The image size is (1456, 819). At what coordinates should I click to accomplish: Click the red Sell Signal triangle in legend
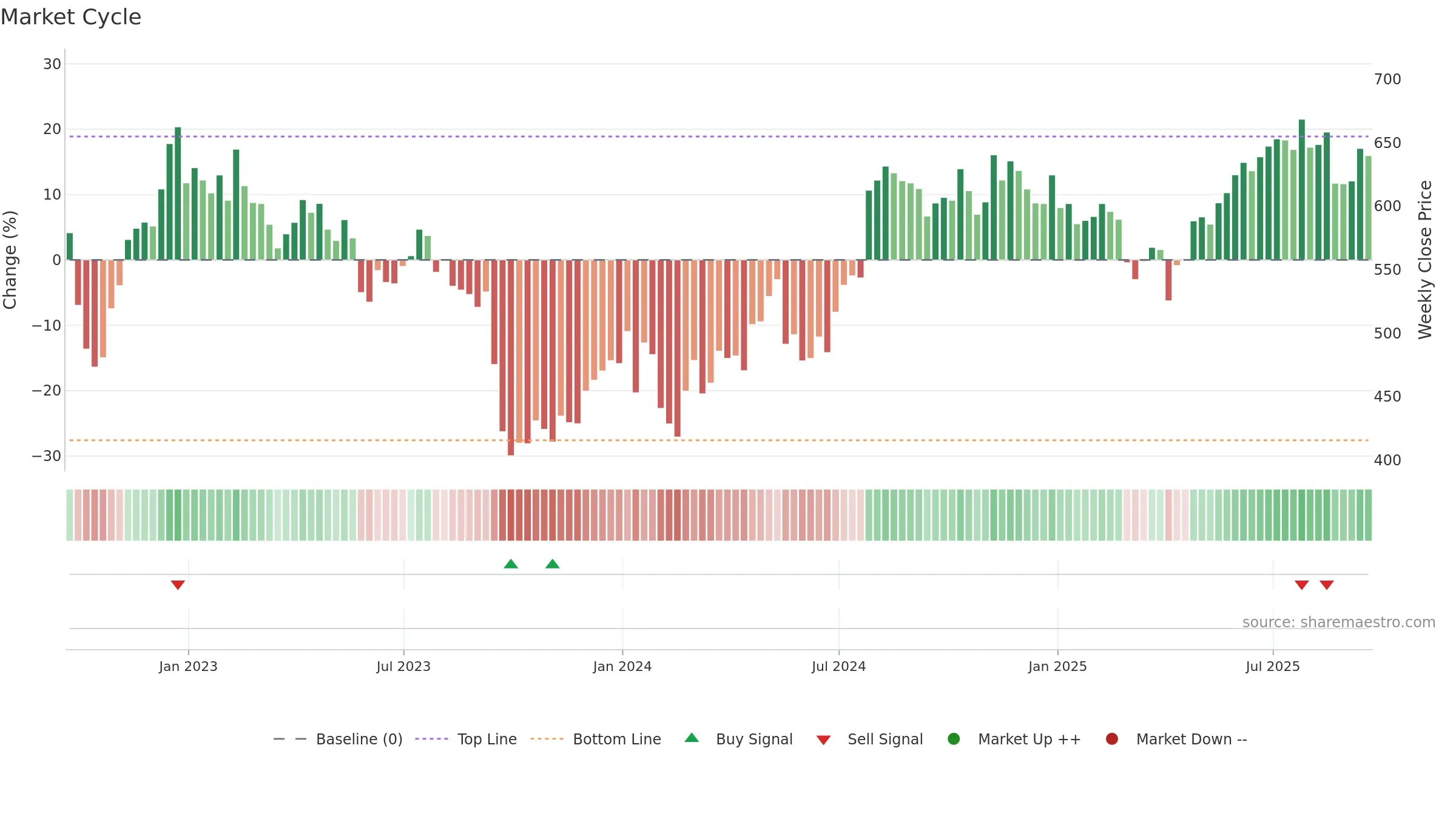tap(823, 740)
